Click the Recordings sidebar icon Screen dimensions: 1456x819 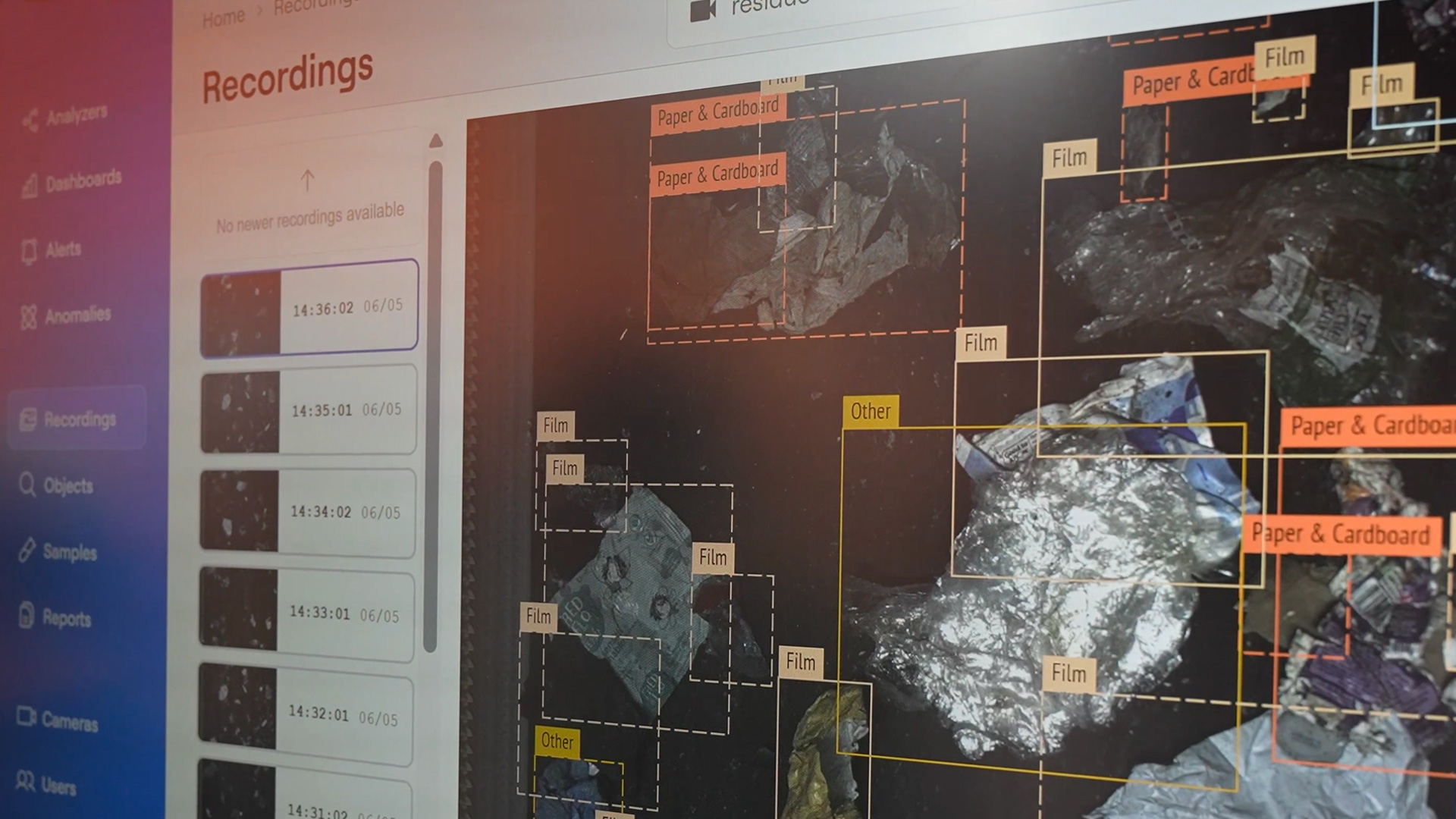tap(28, 419)
